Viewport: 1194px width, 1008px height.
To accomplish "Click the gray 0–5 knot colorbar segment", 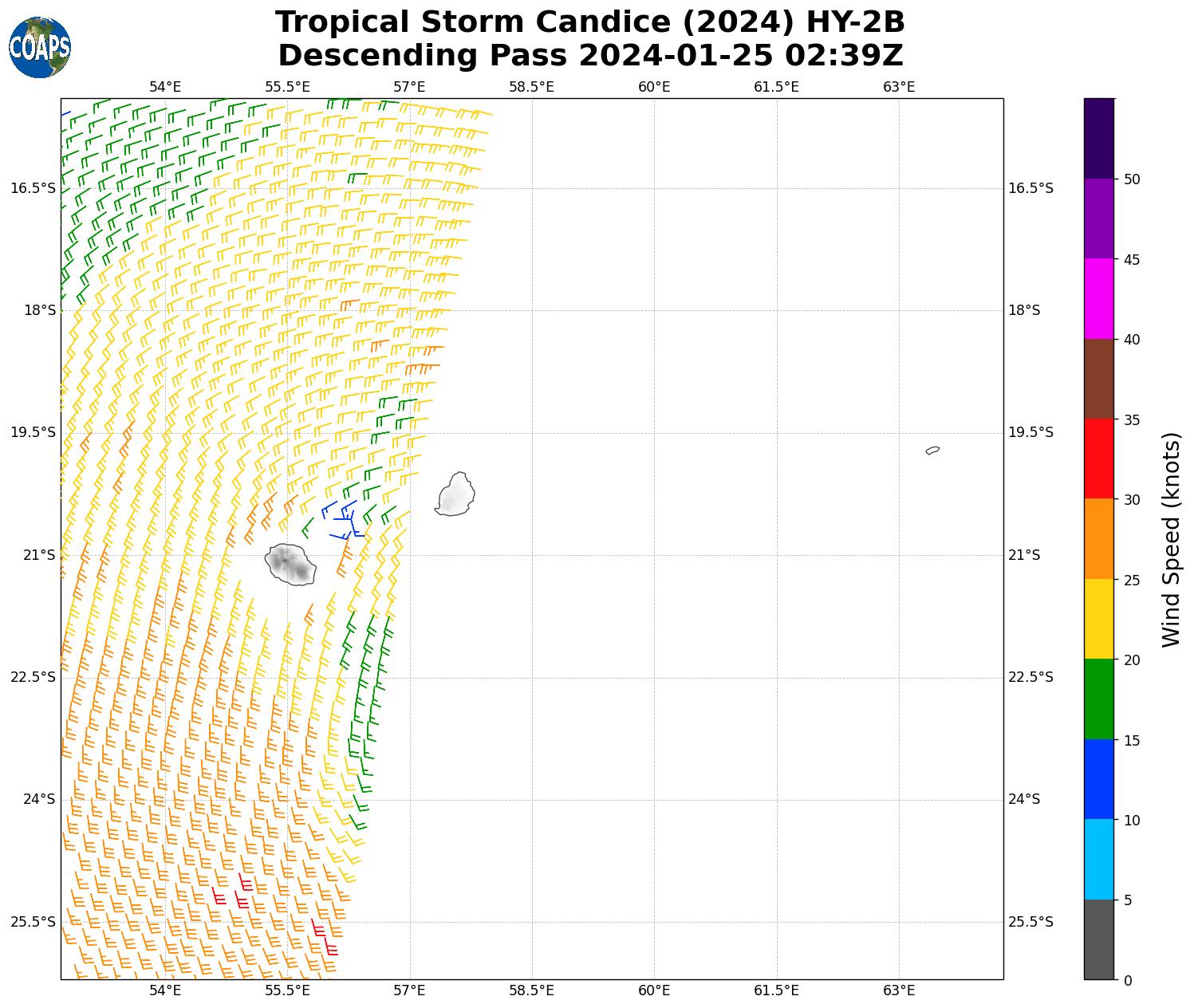I will coord(1098,939).
